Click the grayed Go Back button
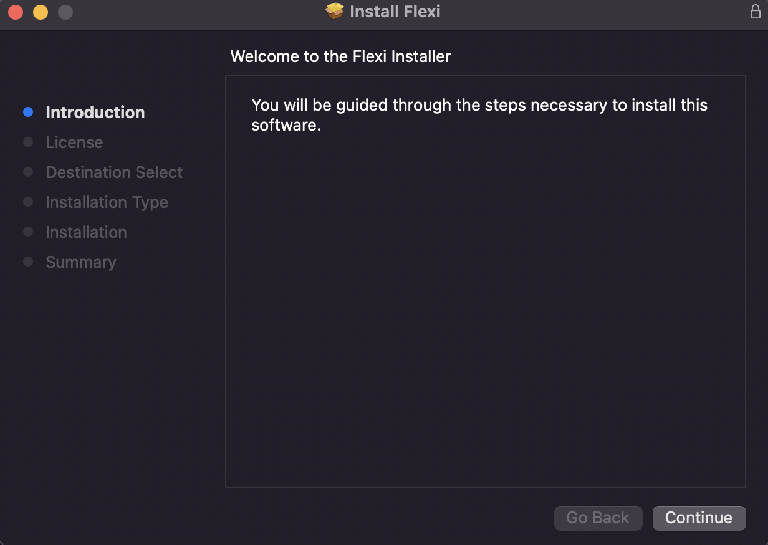This screenshot has width=768, height=545. coord(598,518)
